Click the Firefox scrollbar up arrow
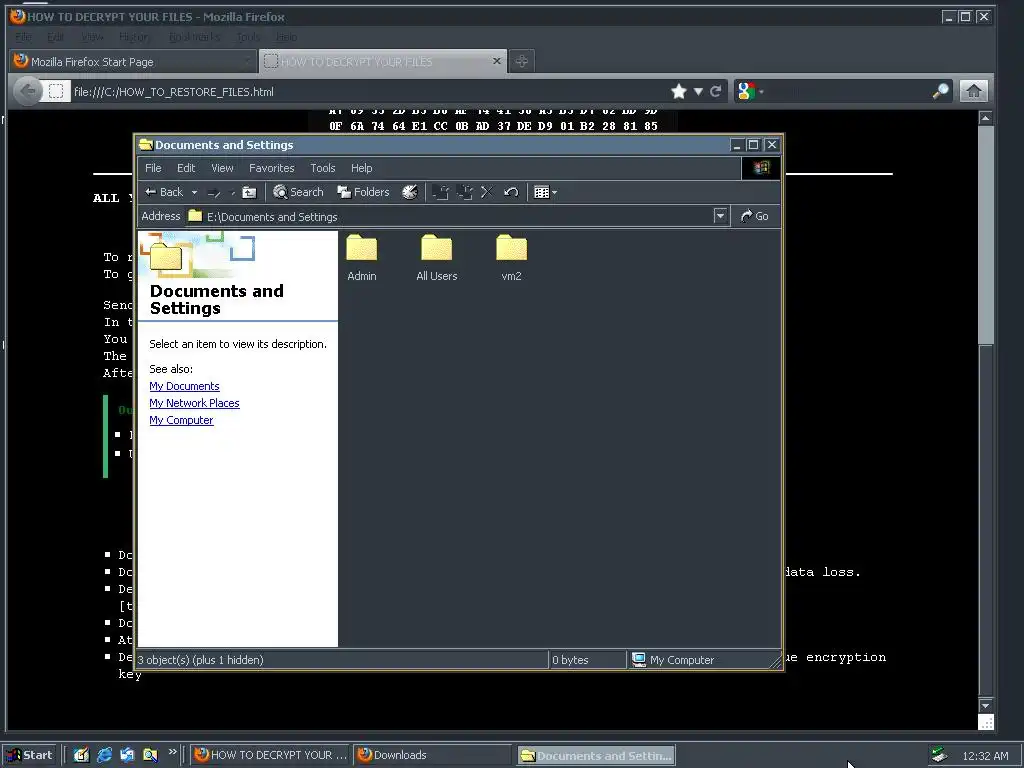The image size is (1024, 768). [x=985, y=118]
